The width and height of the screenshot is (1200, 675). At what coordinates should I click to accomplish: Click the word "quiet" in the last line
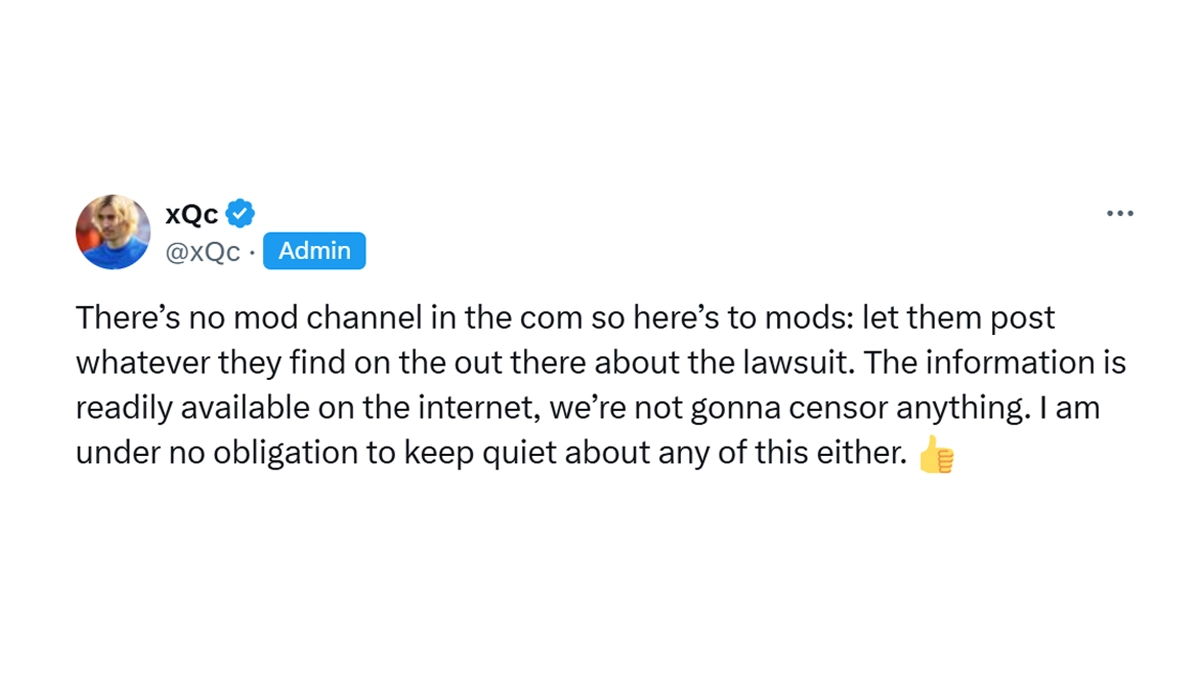point(521,453)
